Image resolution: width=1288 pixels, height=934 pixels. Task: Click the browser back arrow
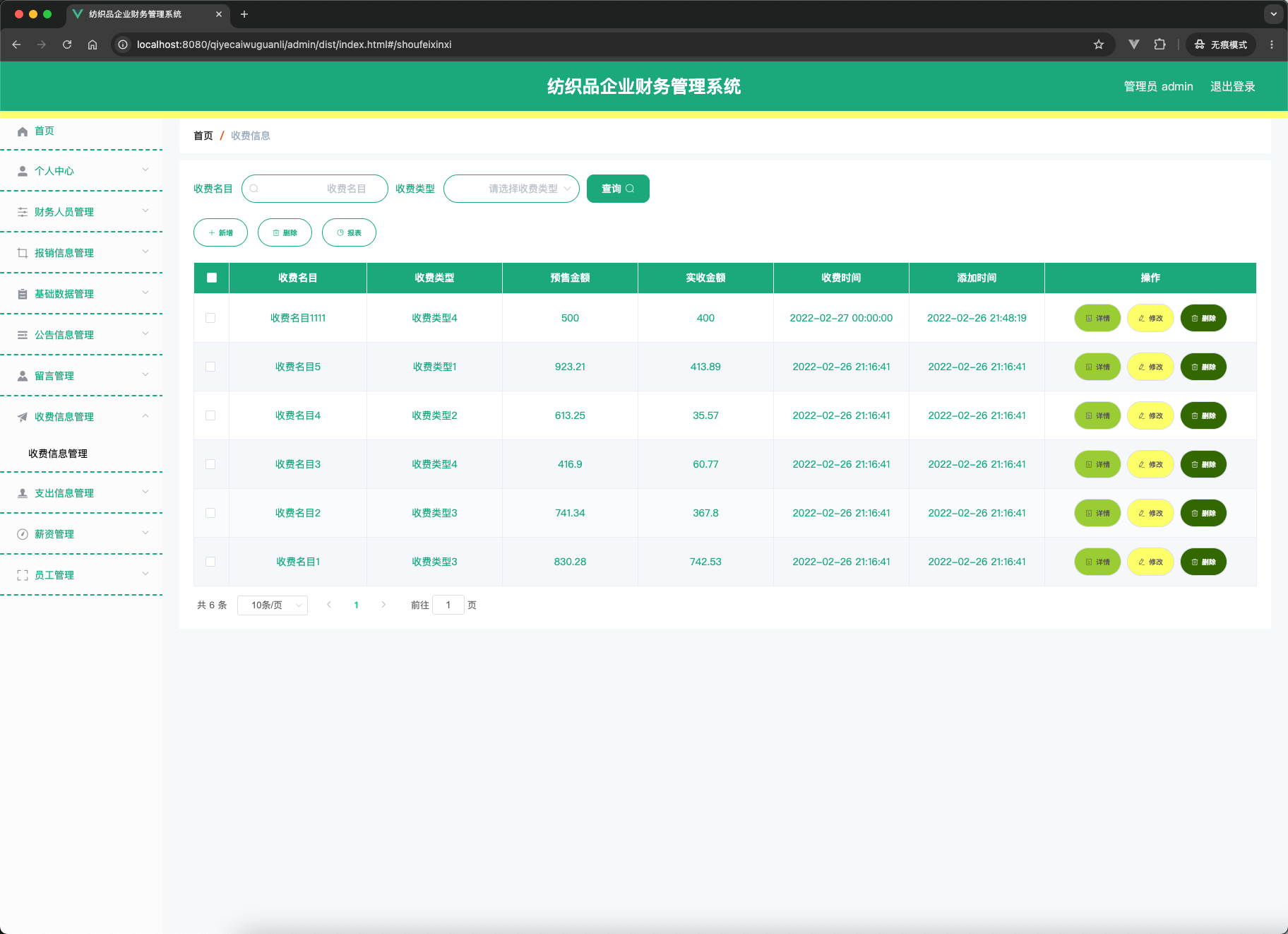tap(16, 45)
